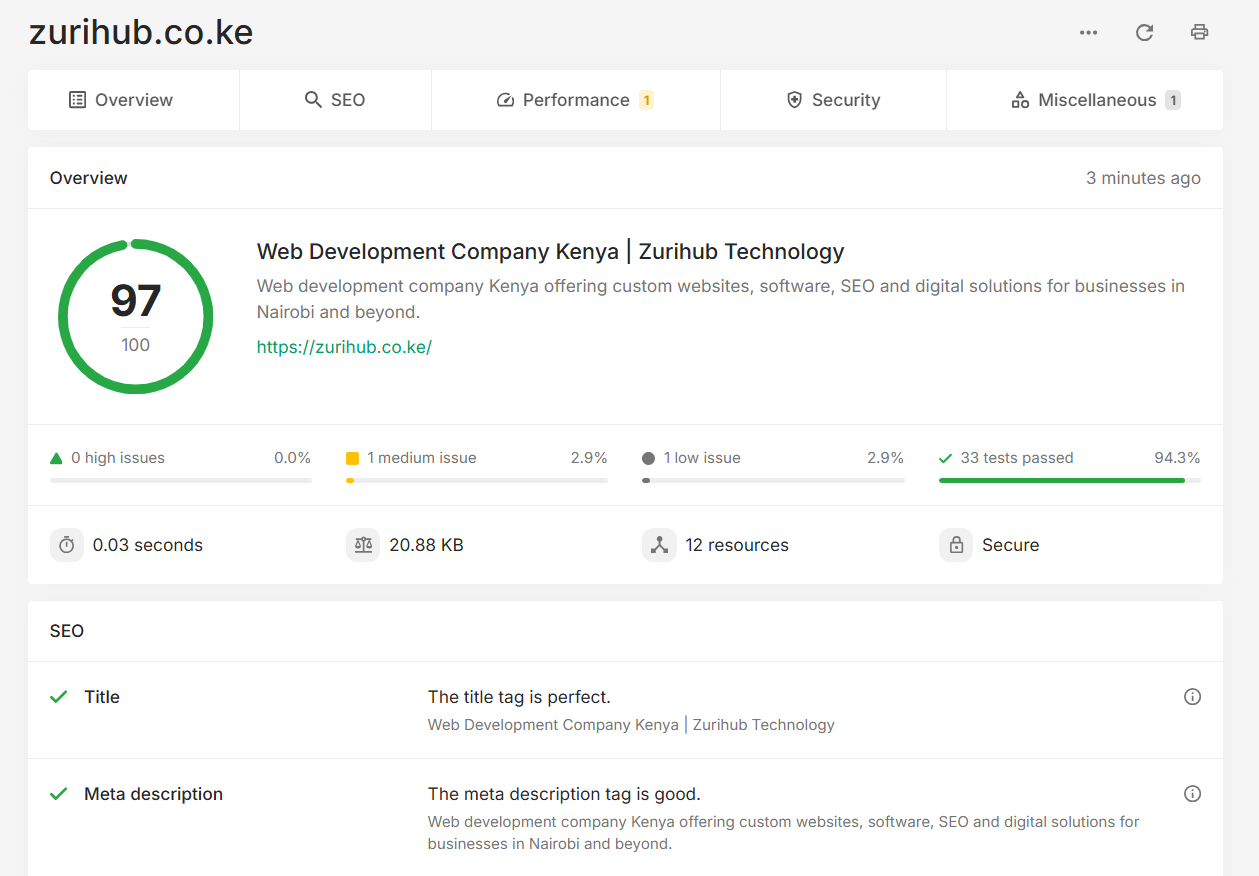Expand details for 33 tests passed

point(1006,457)
